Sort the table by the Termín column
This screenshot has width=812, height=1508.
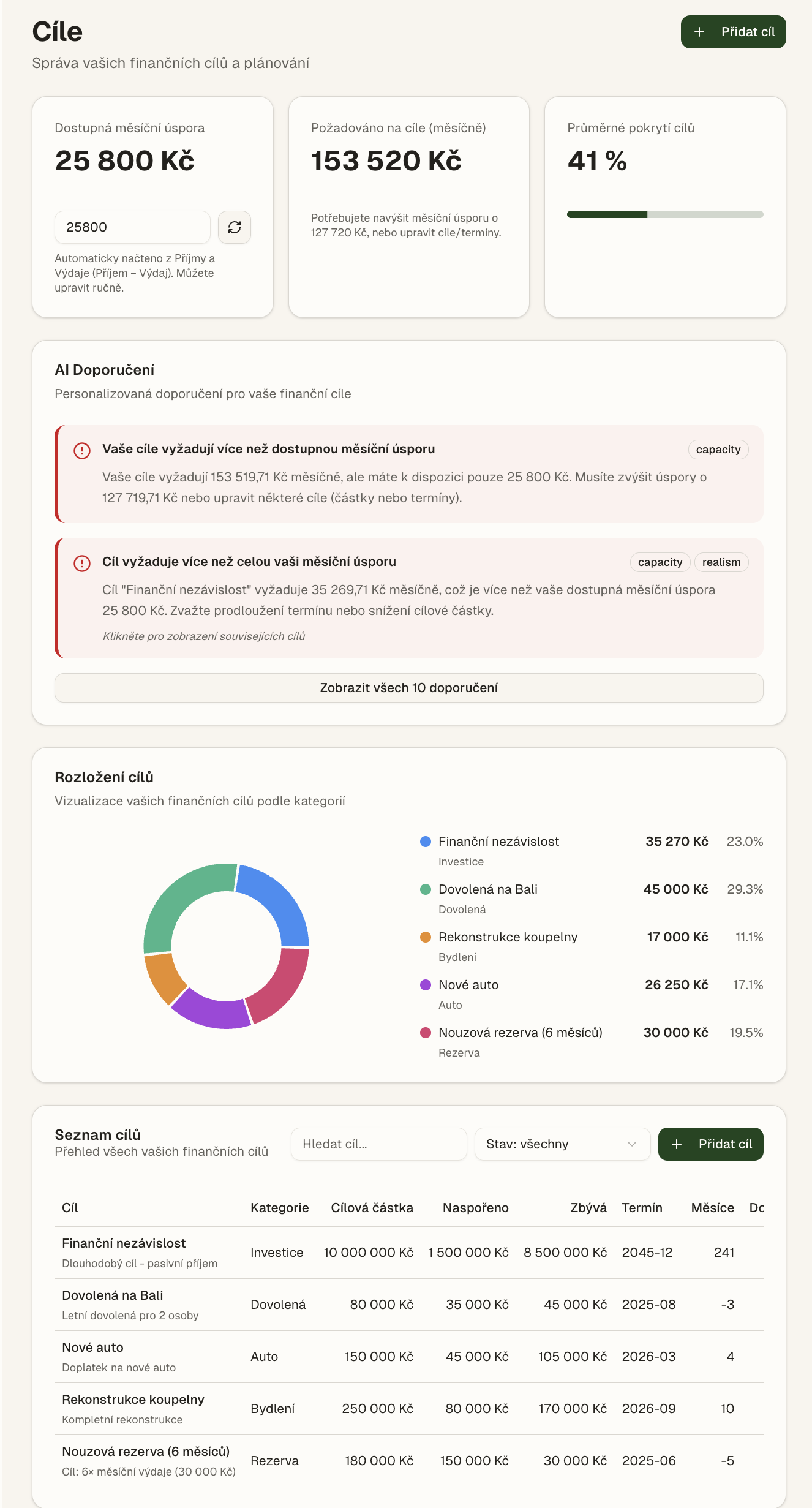point(642,1207)
